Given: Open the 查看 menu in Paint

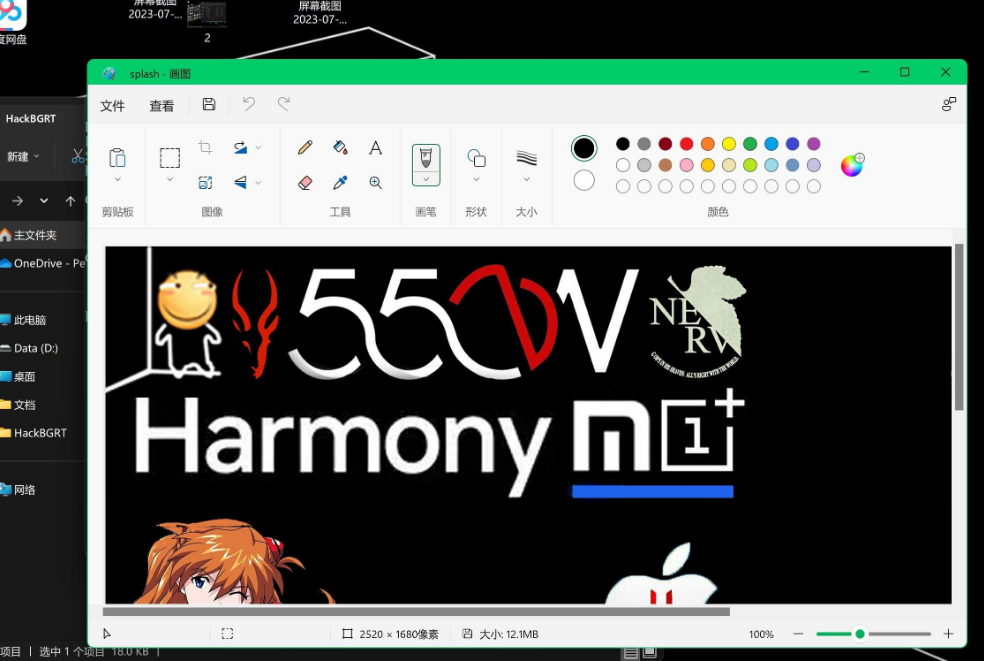Looking at the screenshot, I should (161, 105).
